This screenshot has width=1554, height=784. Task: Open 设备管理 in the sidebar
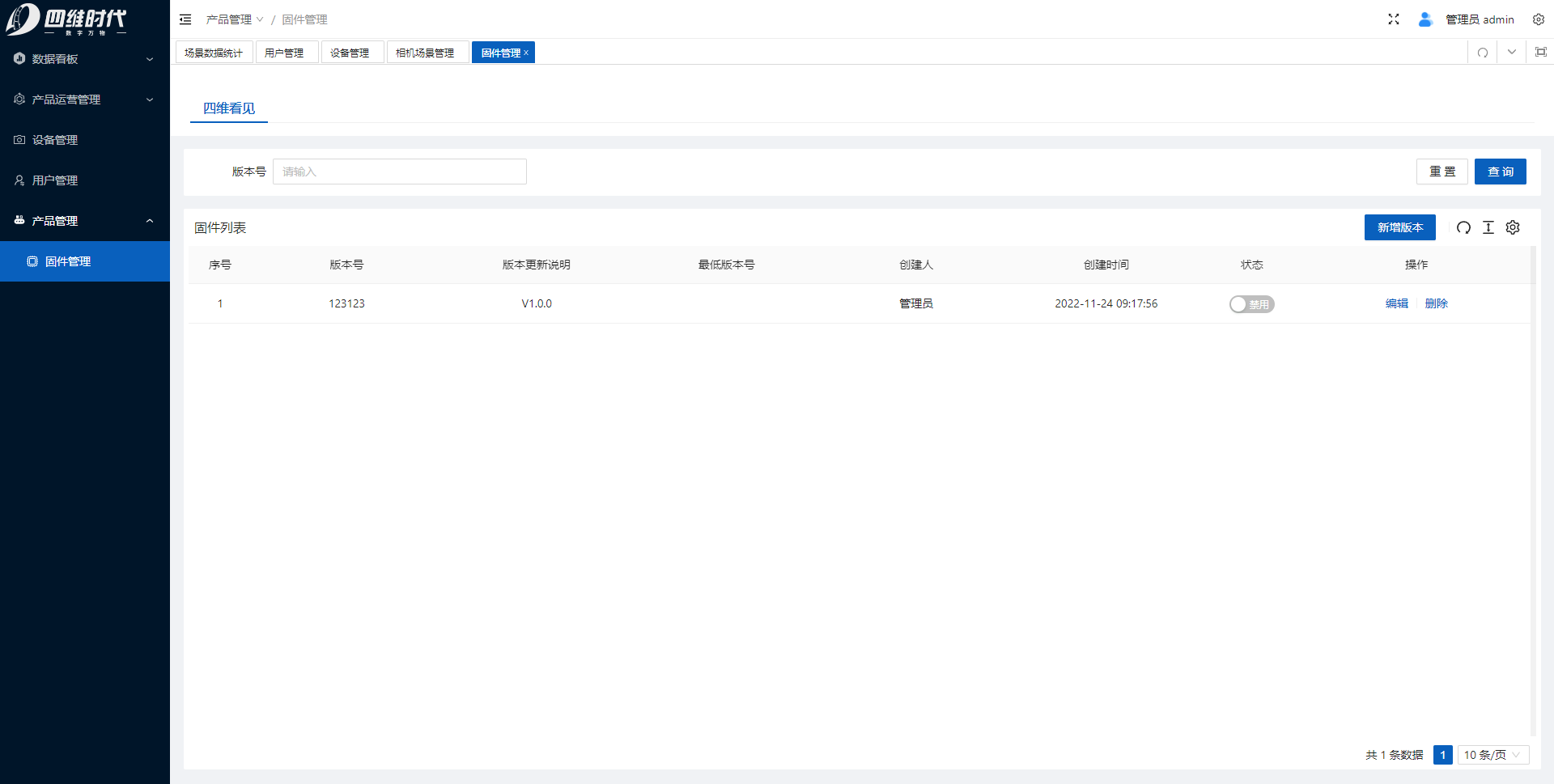coord(55,140)
